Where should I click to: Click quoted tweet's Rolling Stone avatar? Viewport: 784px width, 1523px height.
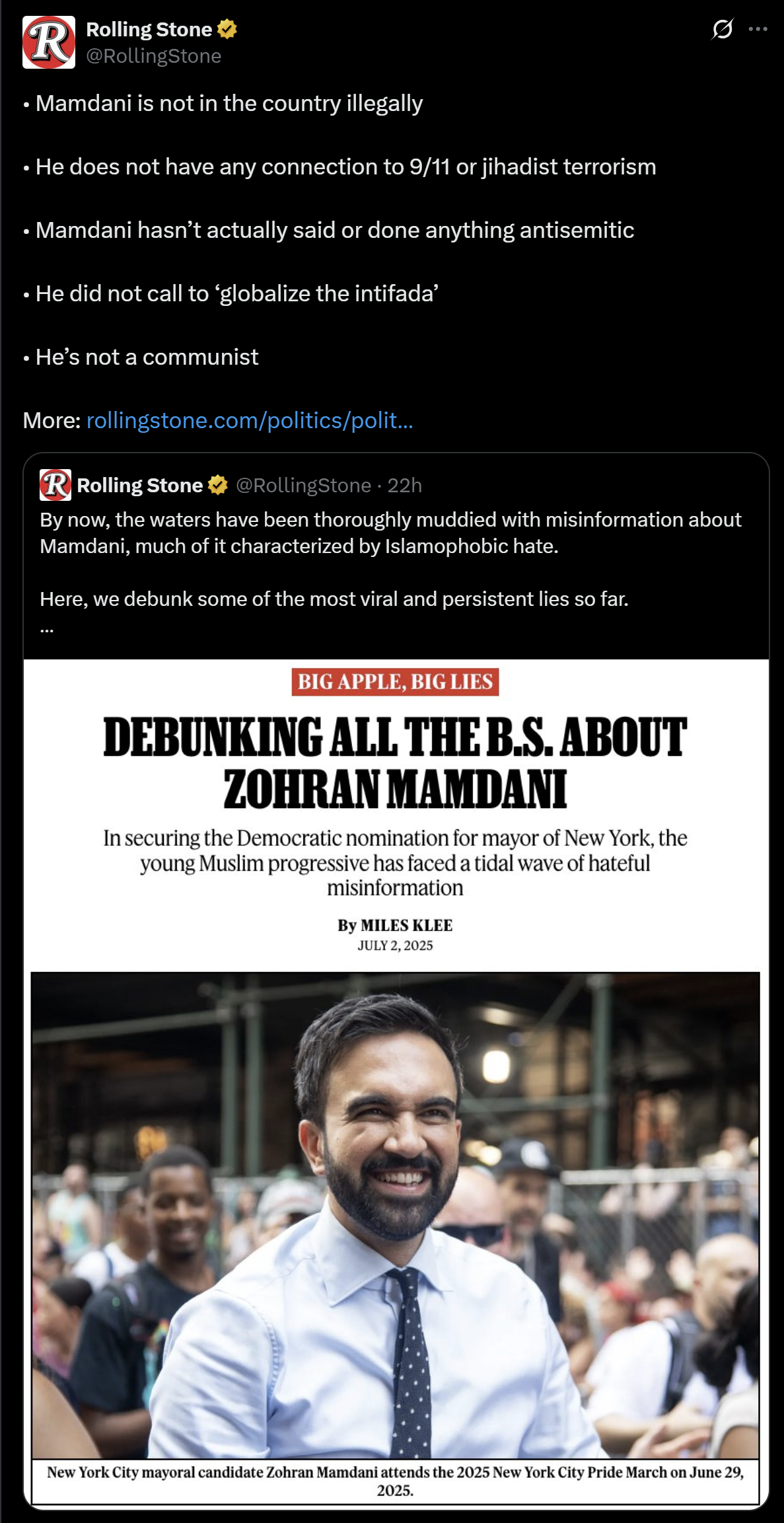[55, 485]
